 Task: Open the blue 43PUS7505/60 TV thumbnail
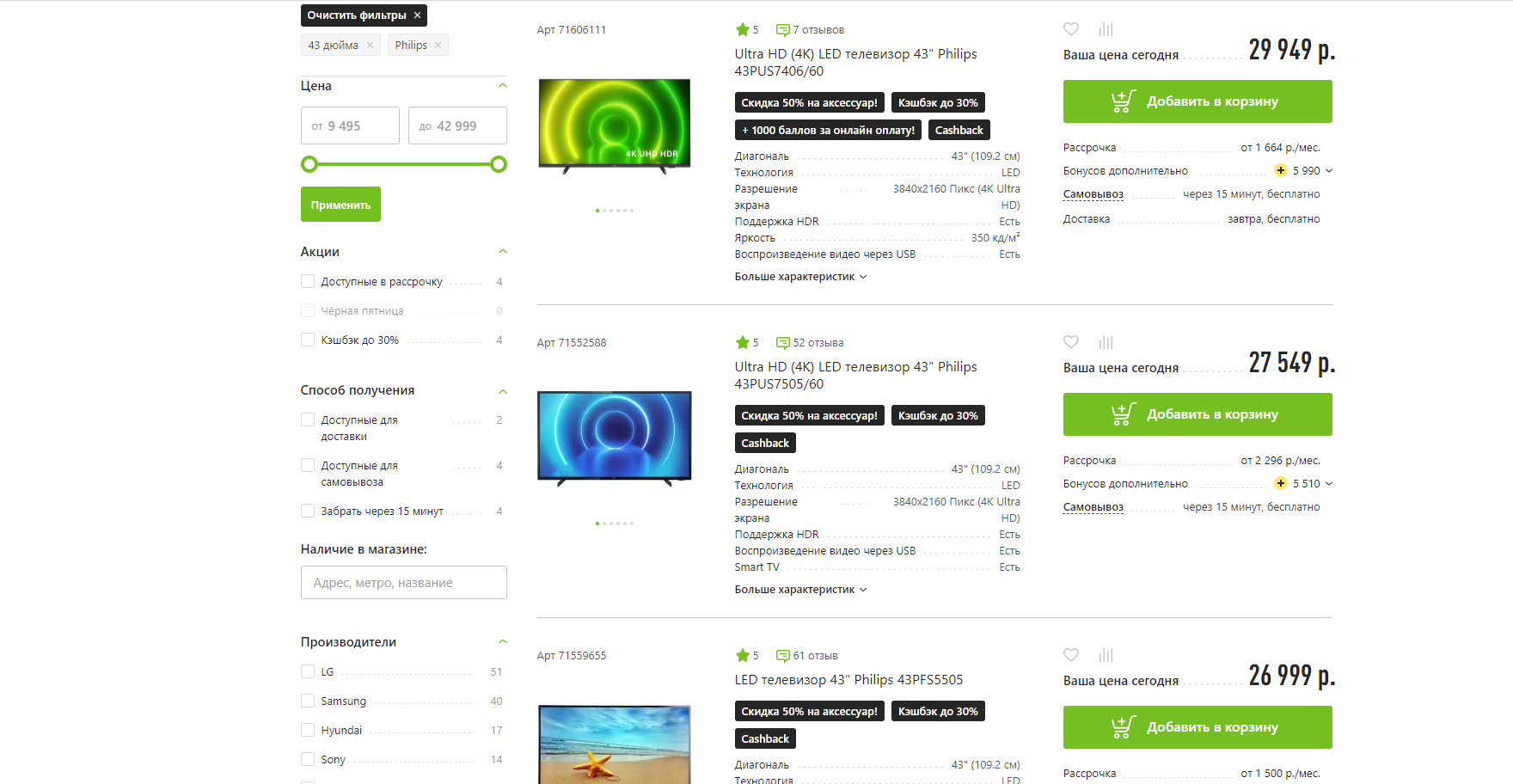tap(615, 438)
